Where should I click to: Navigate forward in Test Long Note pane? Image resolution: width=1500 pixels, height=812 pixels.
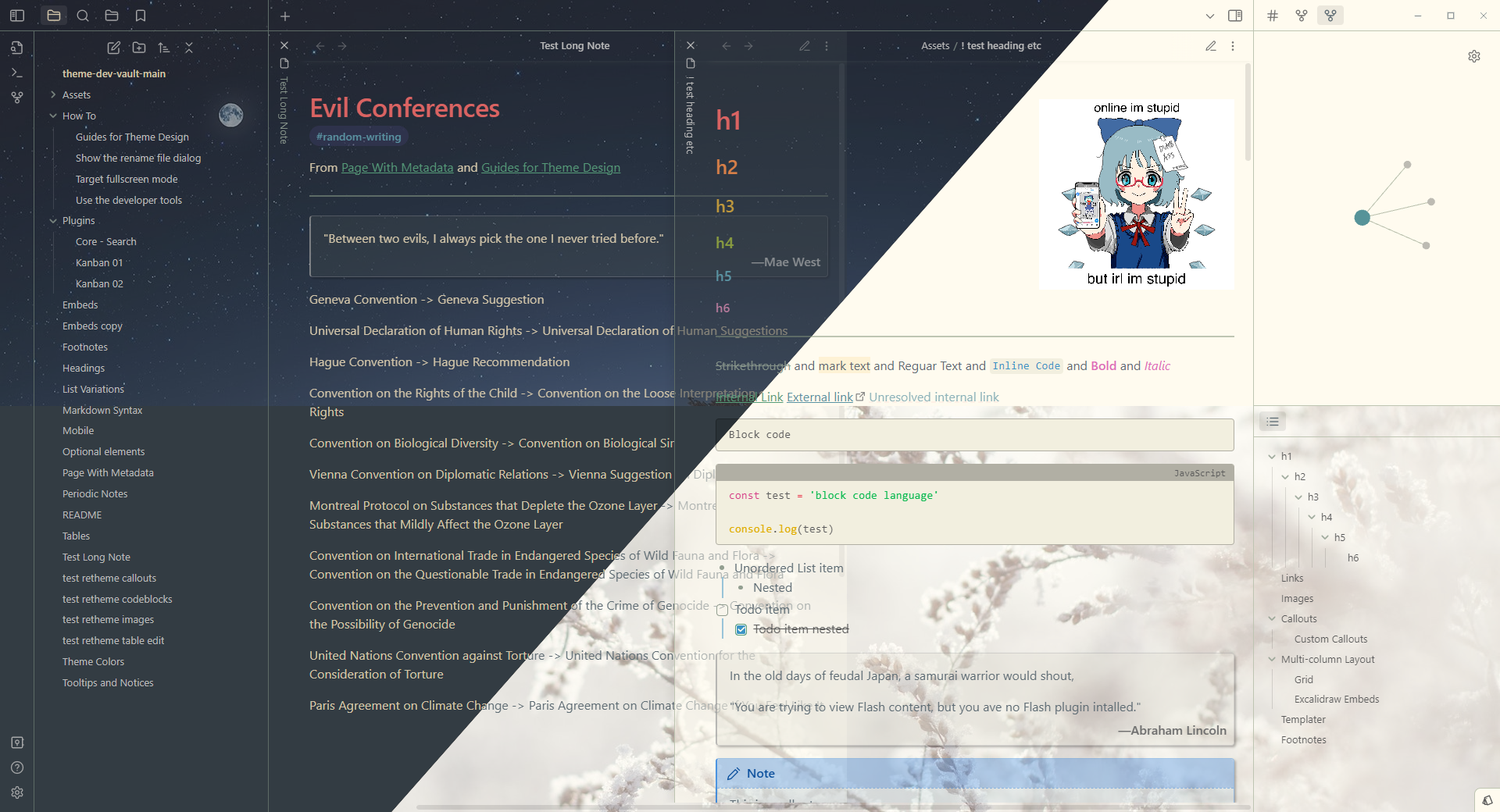click(342, 46)
